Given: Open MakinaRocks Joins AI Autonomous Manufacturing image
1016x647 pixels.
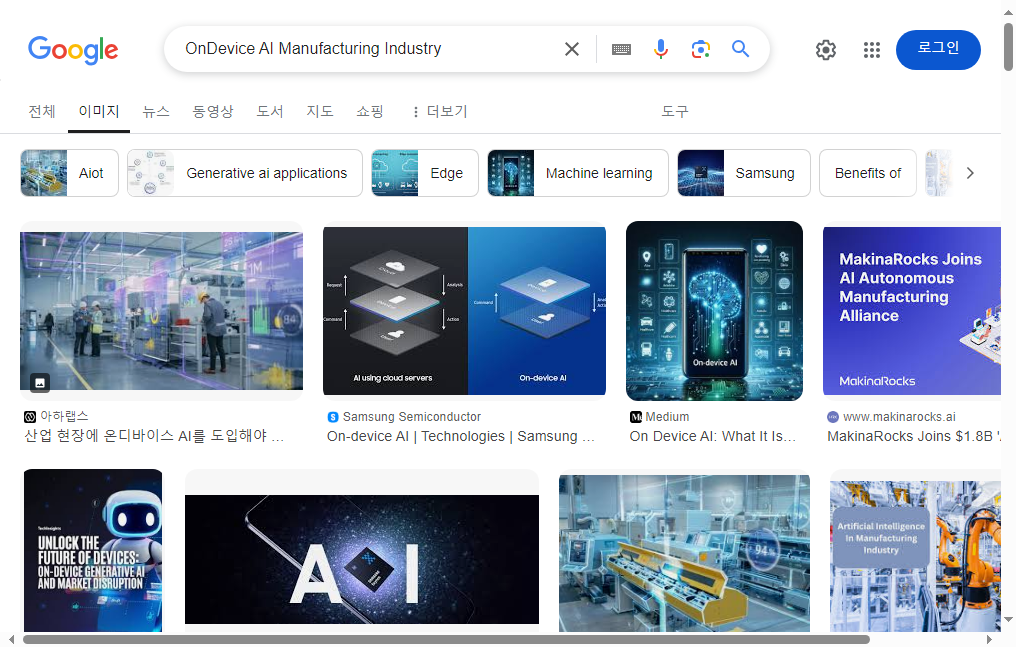Looking at the screenshot, I should (912, 311).
